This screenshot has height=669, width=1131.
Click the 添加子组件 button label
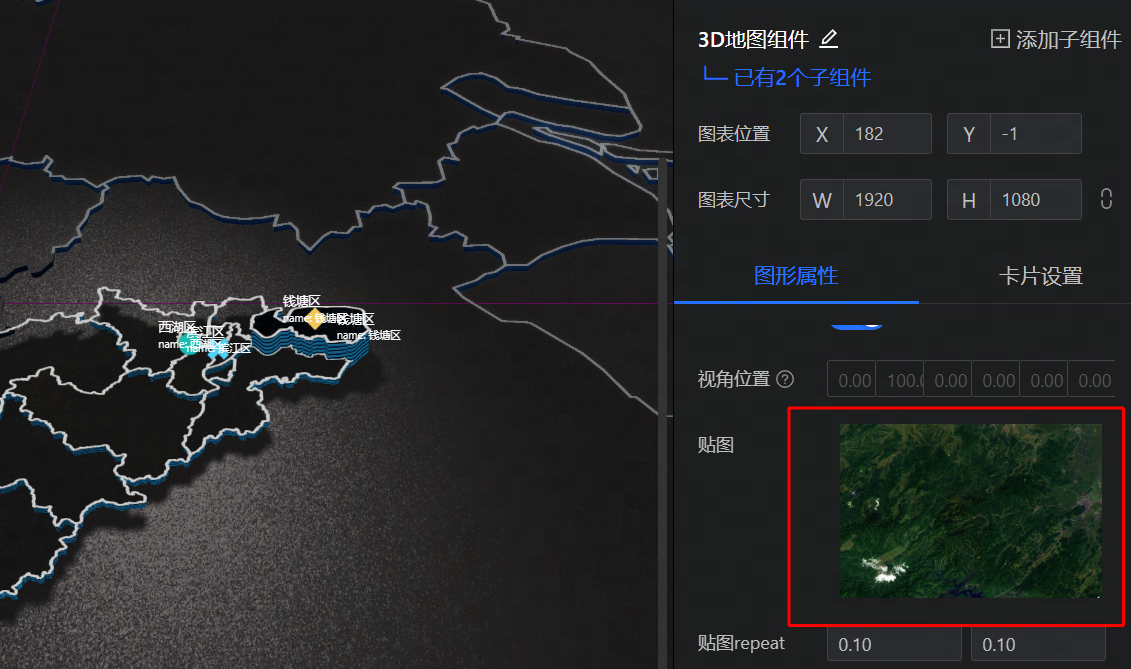point(1068,40)
